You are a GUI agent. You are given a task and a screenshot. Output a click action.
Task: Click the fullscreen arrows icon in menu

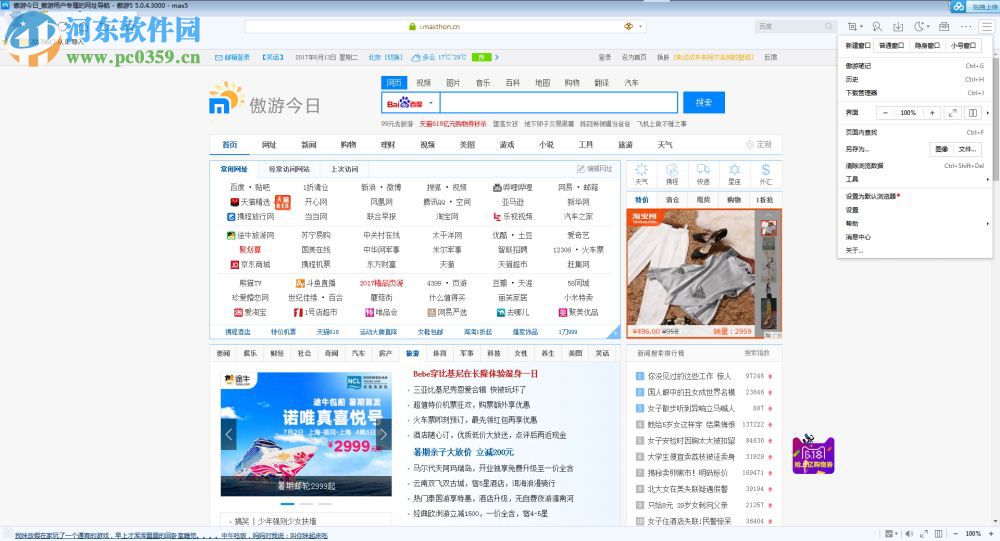952,113
